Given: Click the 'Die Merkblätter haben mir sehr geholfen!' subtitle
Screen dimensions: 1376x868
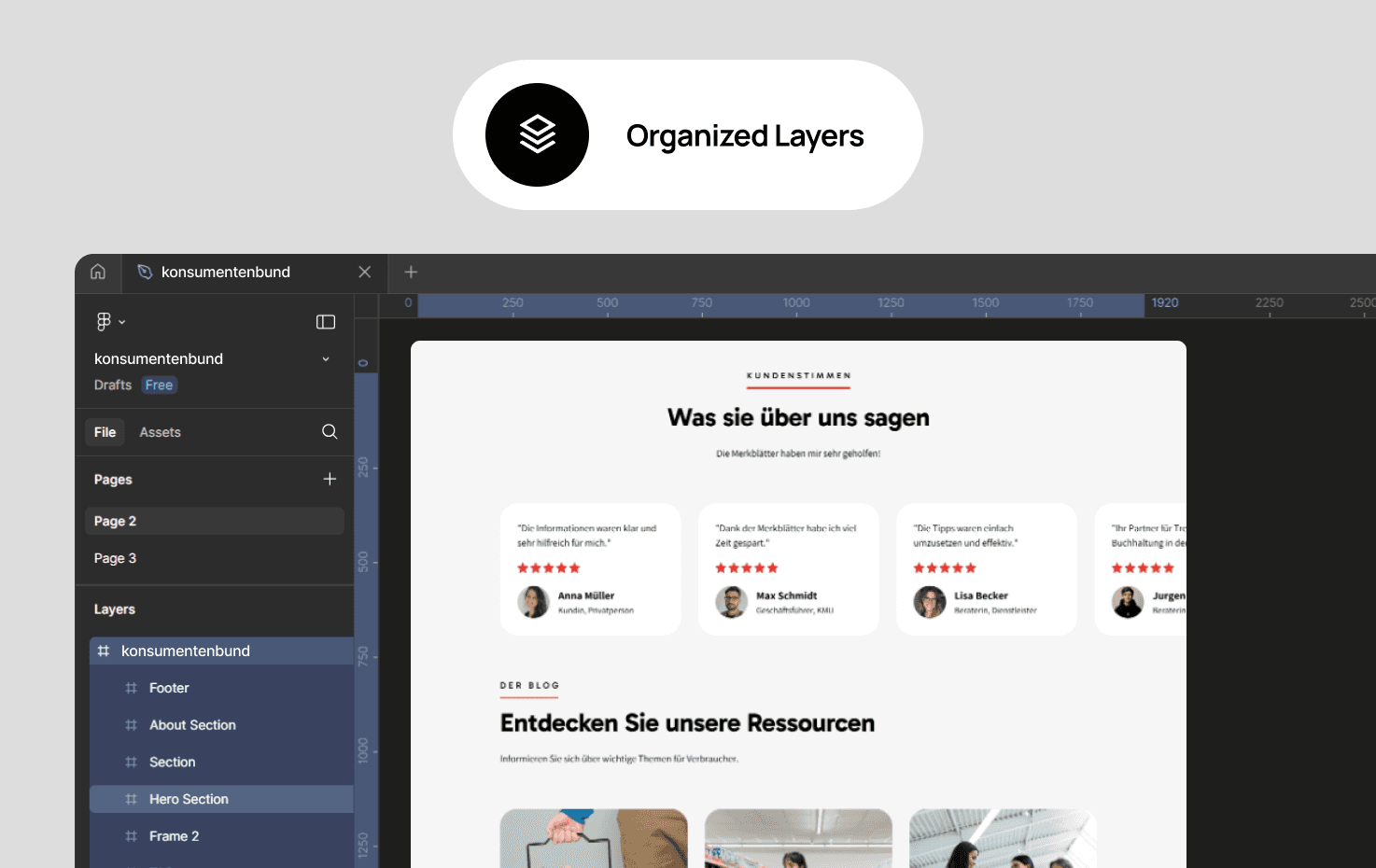Looking at the screenshot, I should [x=798, y=454].
